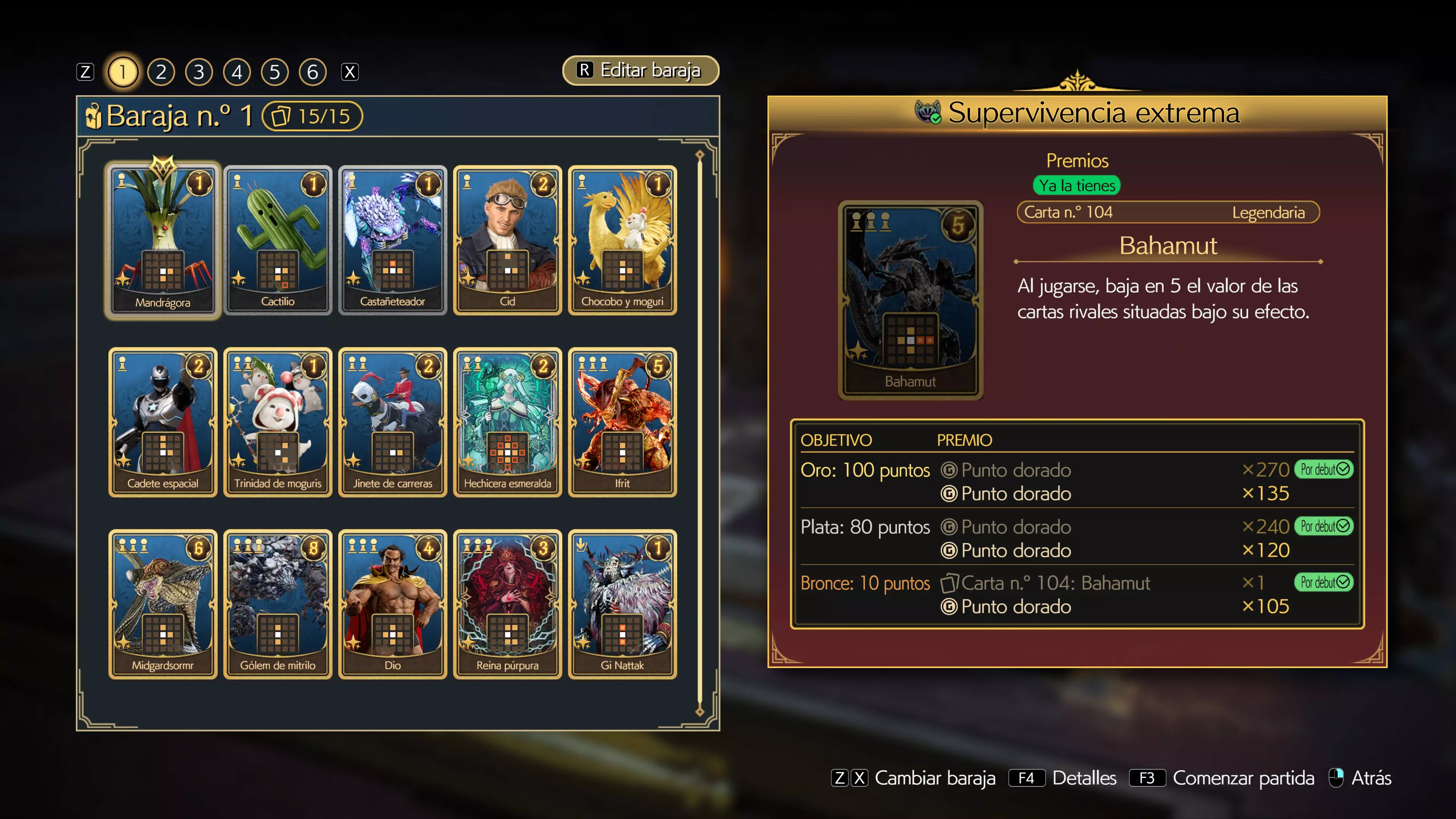
Task: Select active deck number 1
Action: tap(122, 72)
